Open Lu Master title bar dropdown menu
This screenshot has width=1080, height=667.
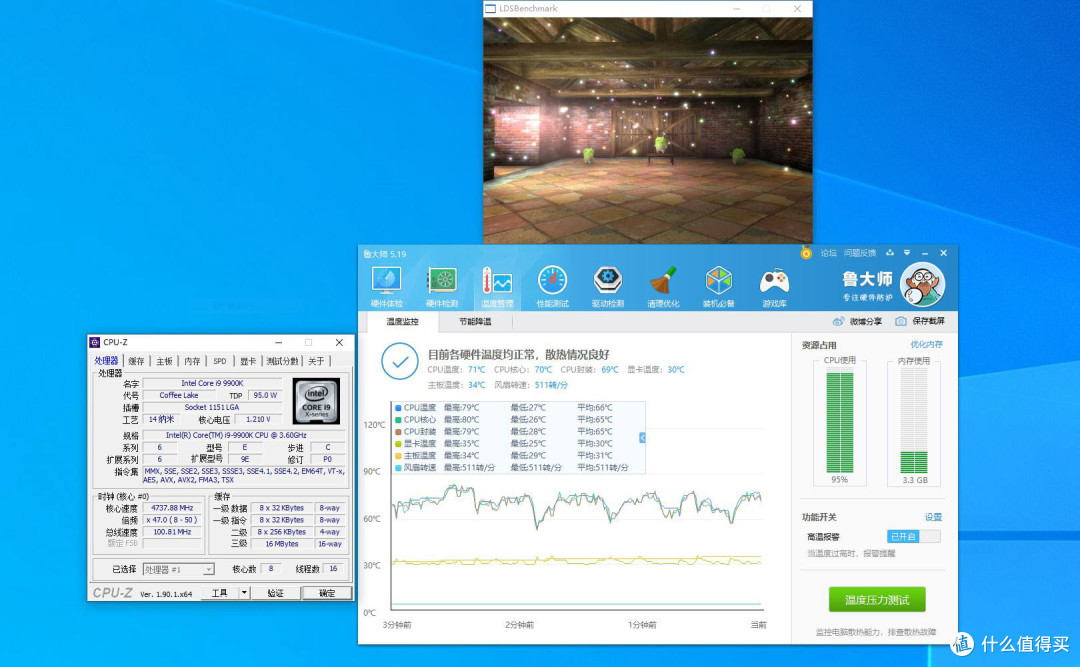[x=906, y=253]
